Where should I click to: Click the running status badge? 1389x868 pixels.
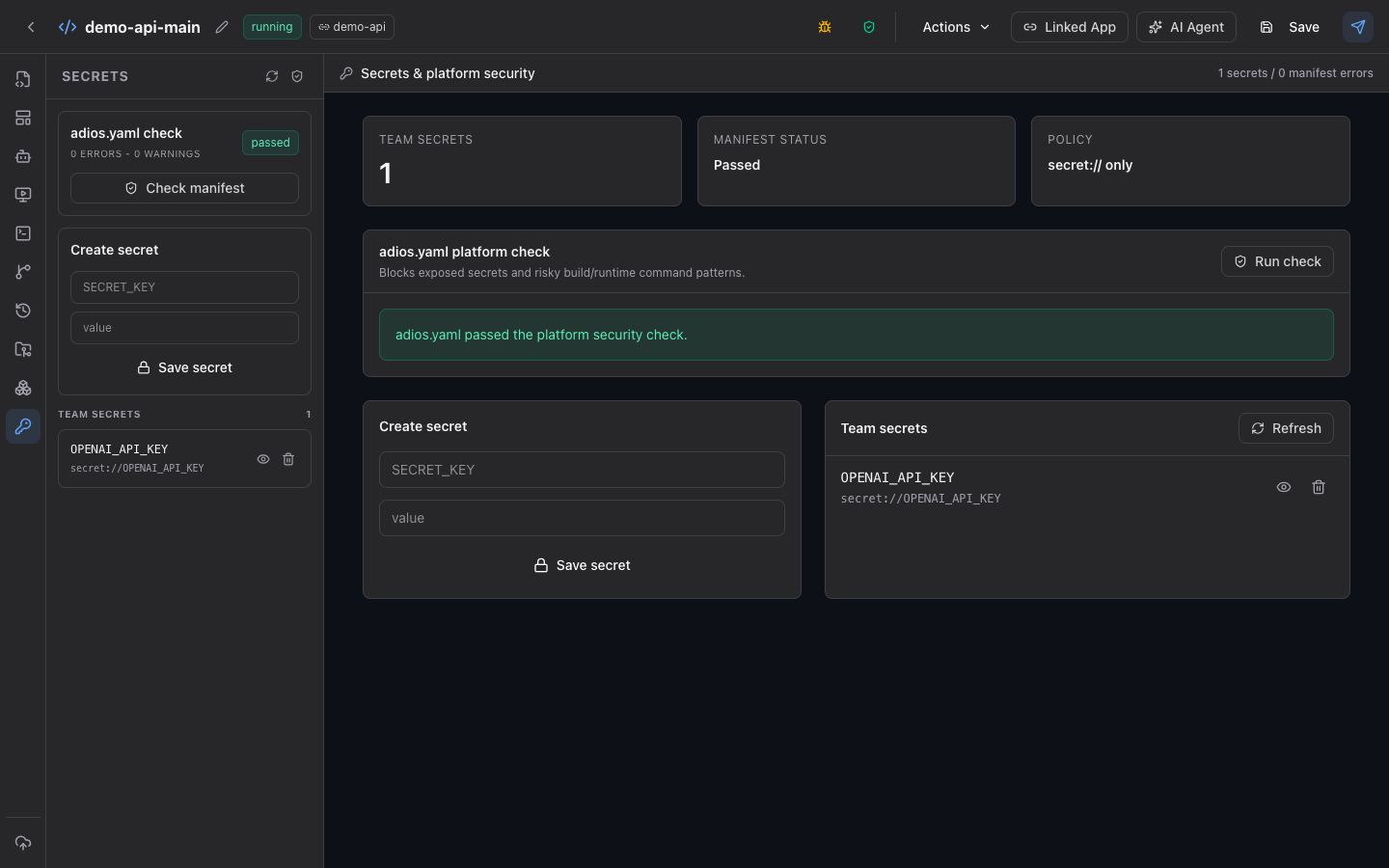[272, 27]
